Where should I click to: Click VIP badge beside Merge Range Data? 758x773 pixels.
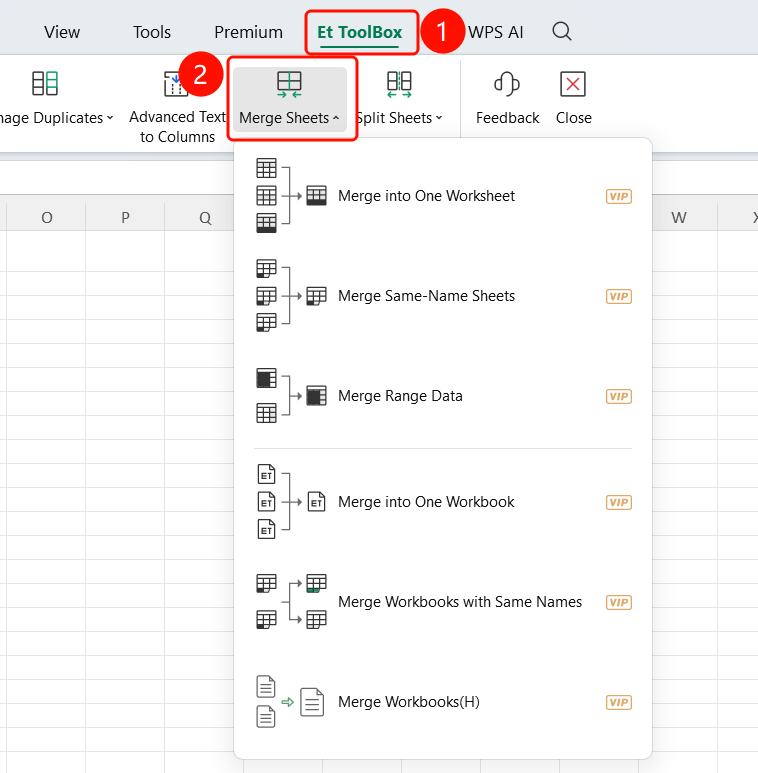pos(619,396)
